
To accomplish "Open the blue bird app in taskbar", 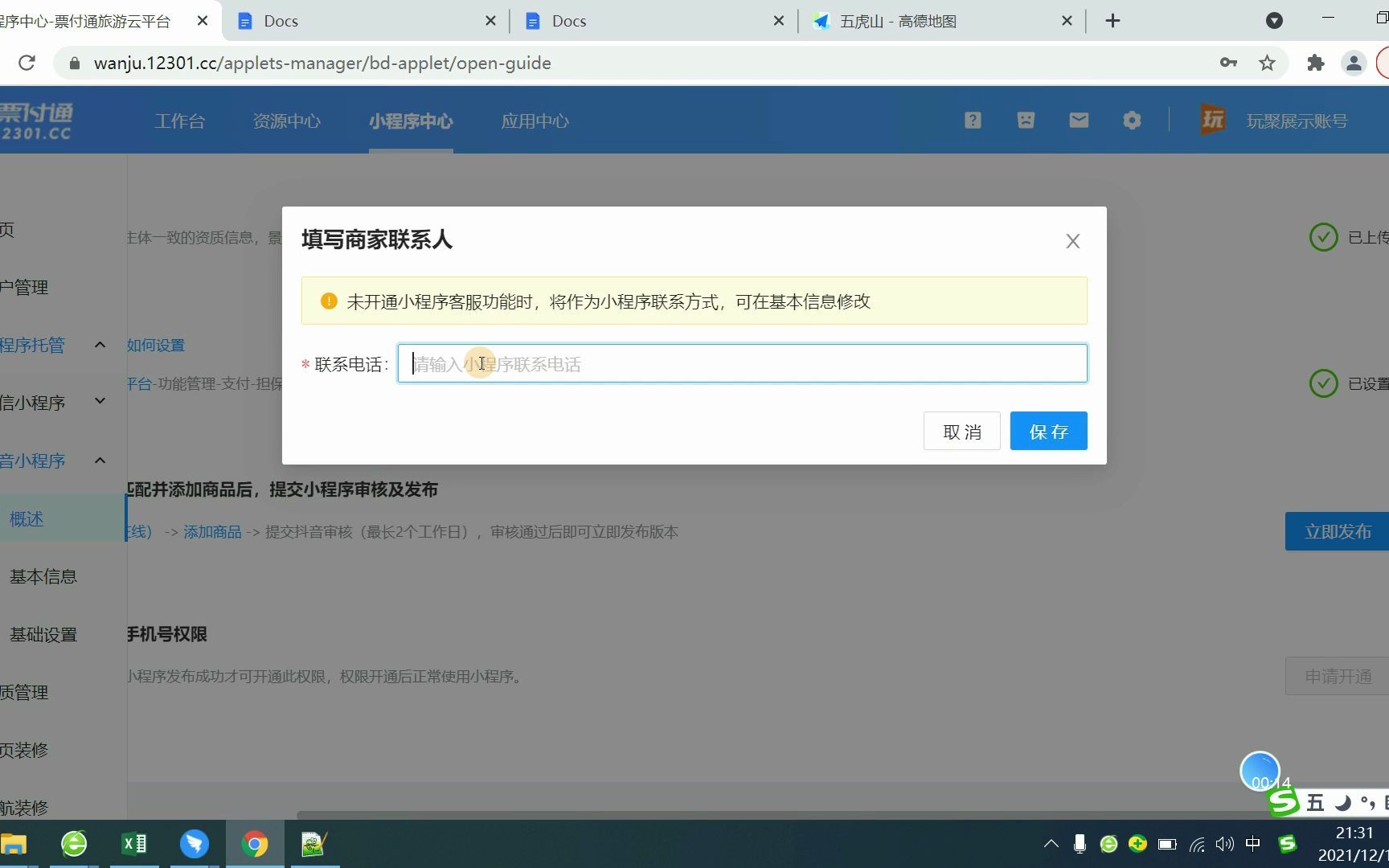I will 194,844.
